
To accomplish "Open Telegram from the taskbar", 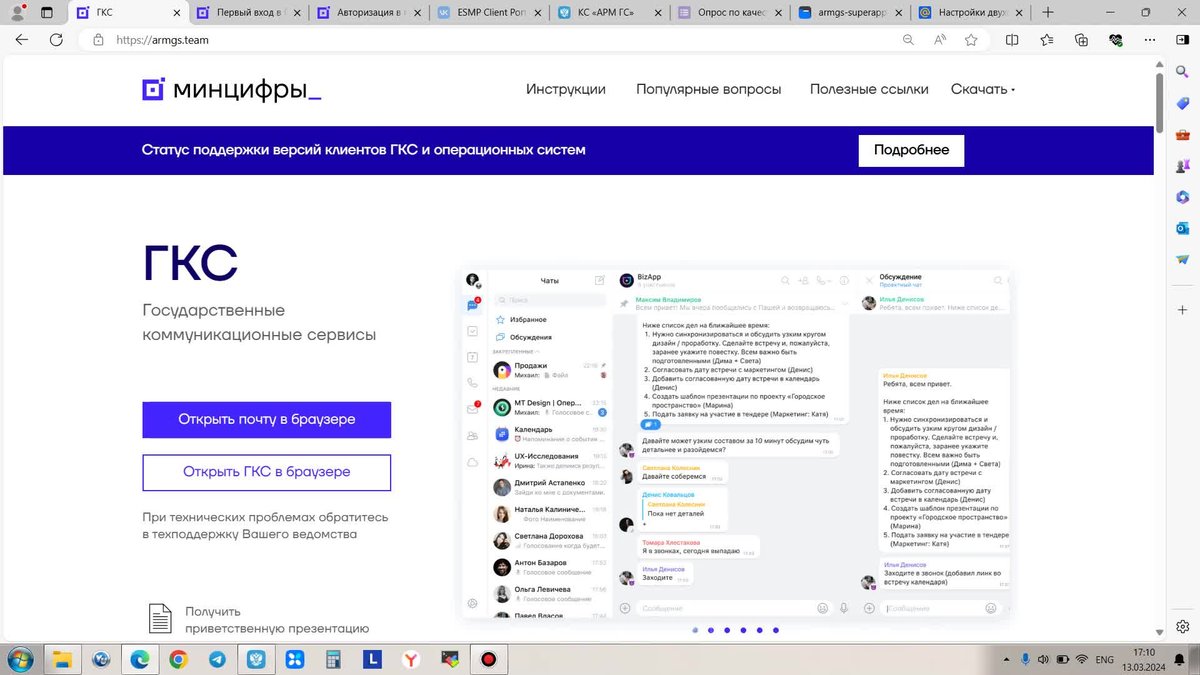I will (x=217, y=659).
